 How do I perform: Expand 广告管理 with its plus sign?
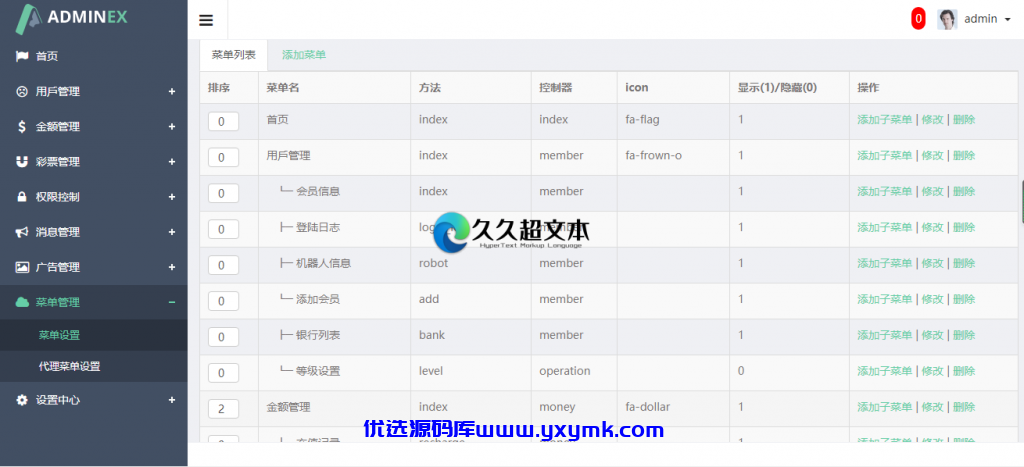[172, 267]
